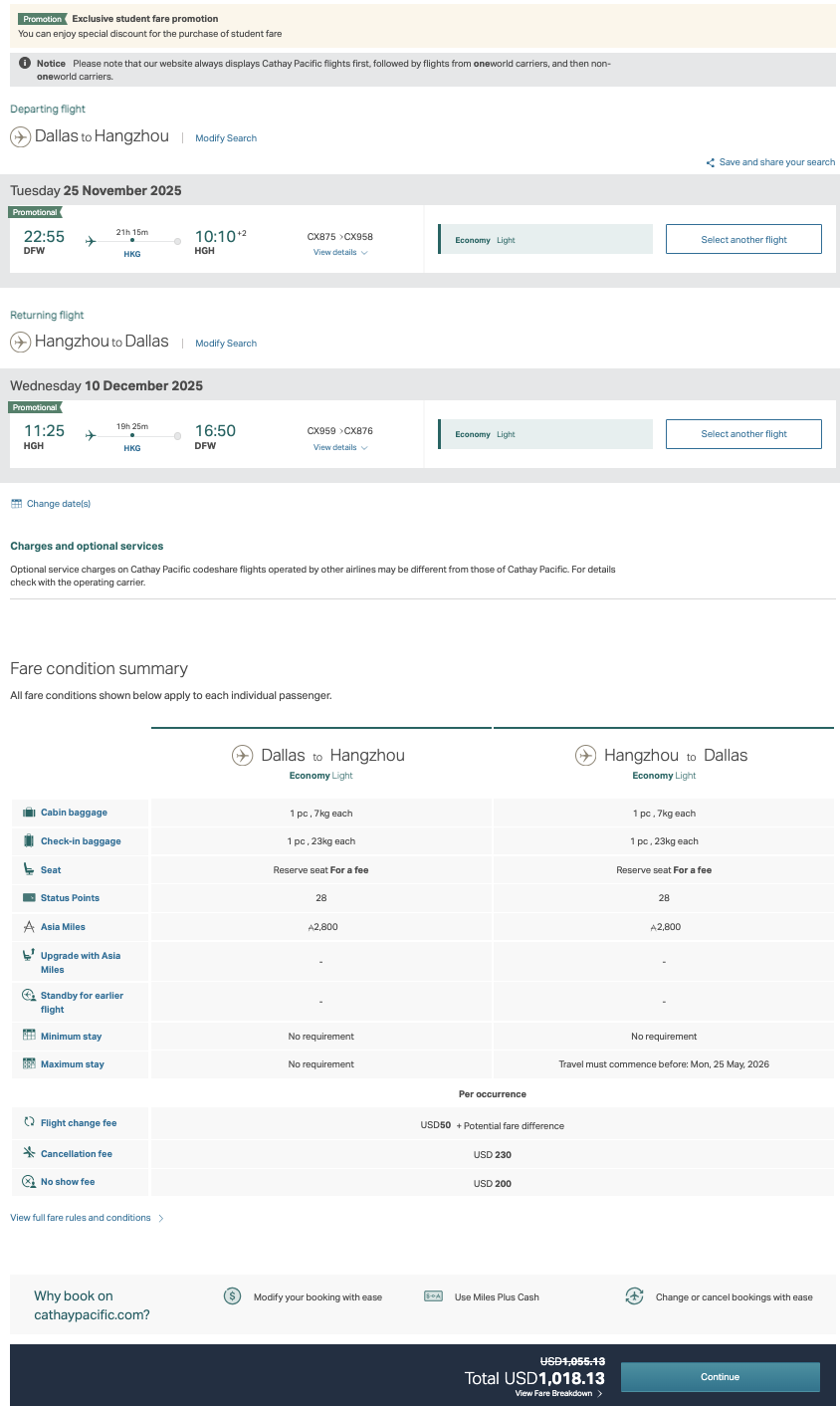Click the Cabin baggage suitcase icon
Image resolution: width=840 pixels, height=1406 pixels.
[x=30, y=813]
